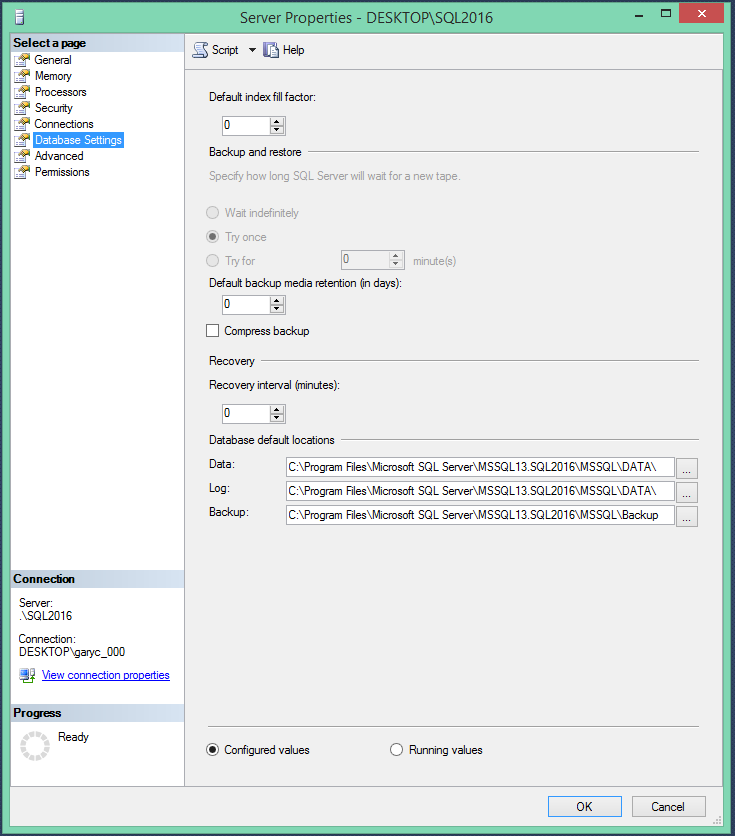Click the Advanced page icon

22,156
